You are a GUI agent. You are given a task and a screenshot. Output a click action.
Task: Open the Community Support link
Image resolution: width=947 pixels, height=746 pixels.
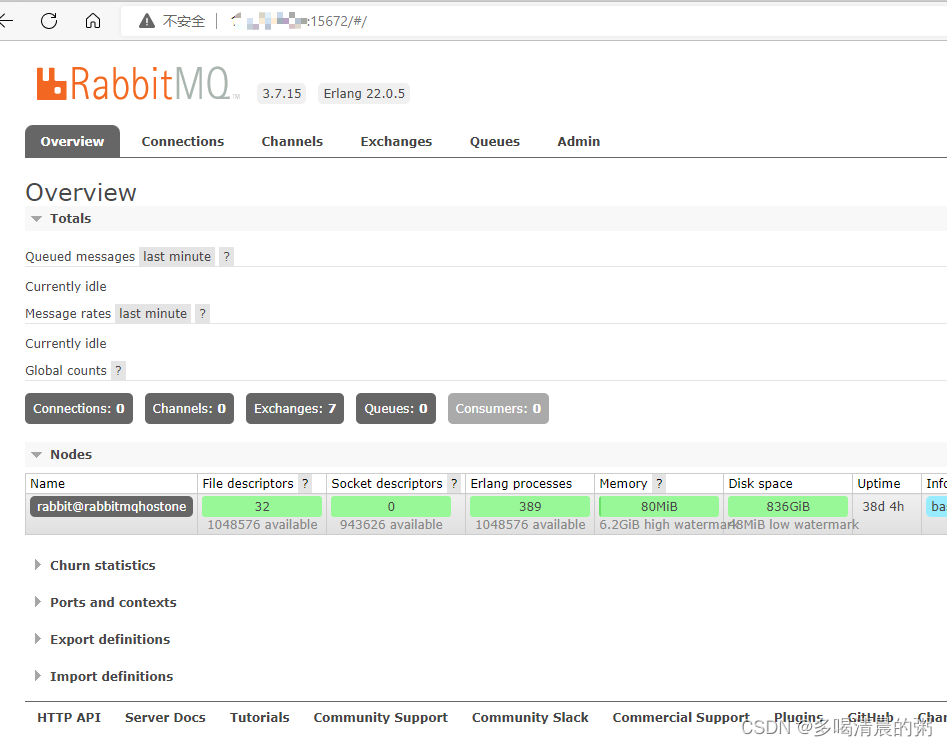[380, 718]
